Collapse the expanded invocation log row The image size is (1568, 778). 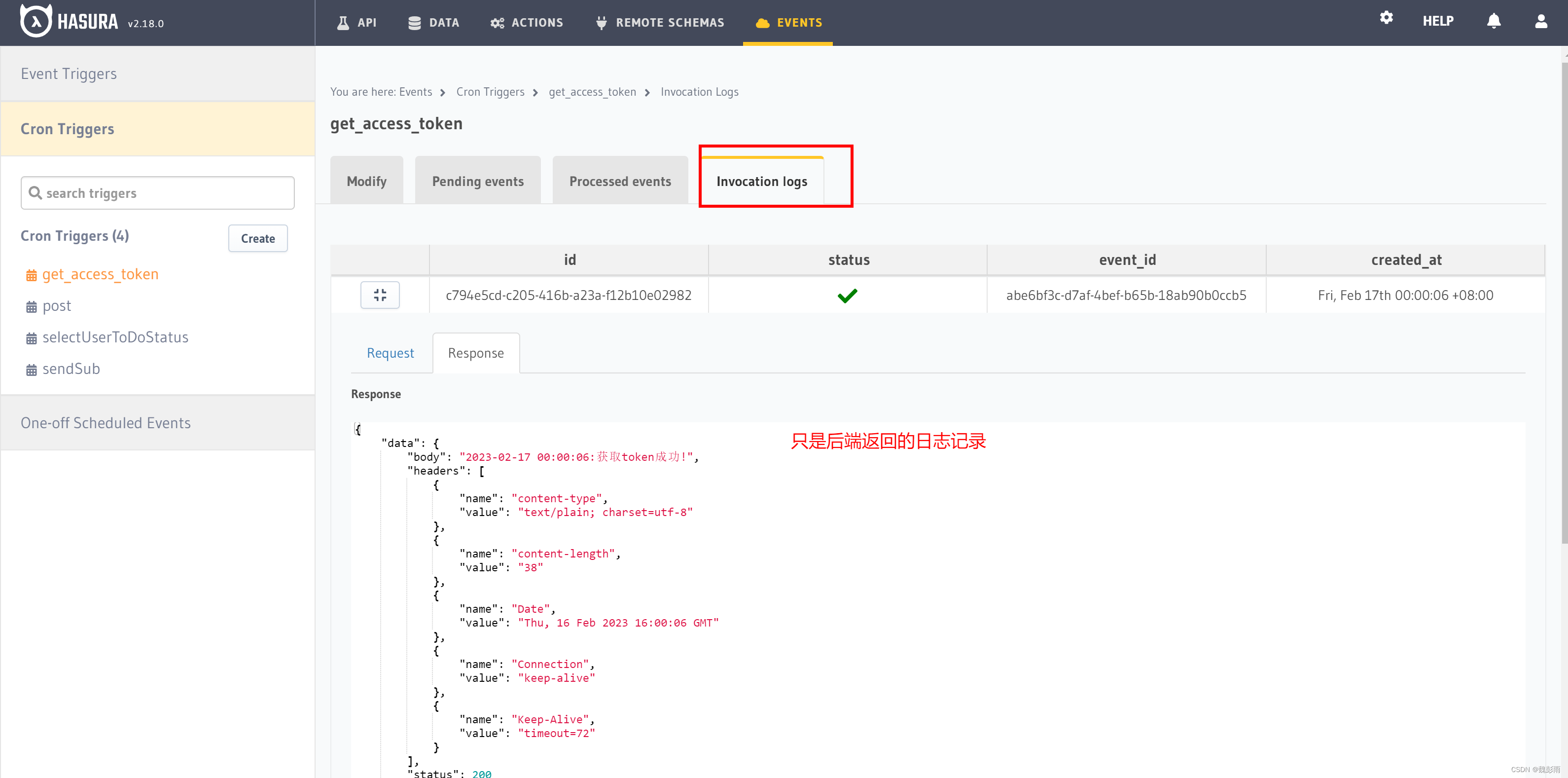380,295
